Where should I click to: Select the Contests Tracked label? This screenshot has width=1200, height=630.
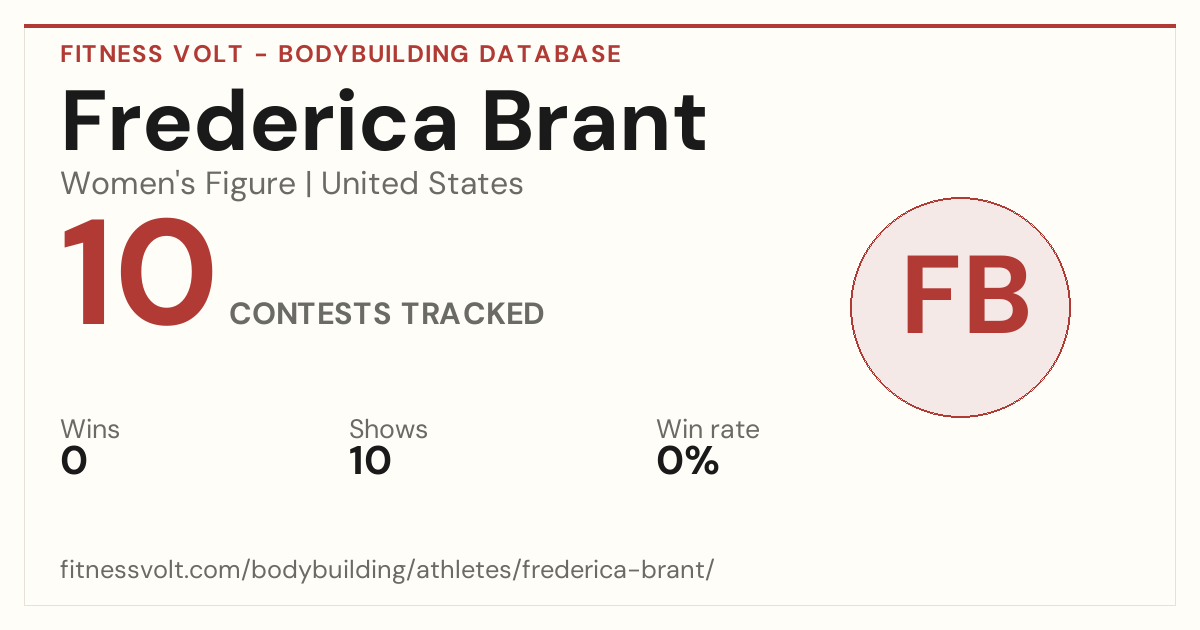(387, 314)
